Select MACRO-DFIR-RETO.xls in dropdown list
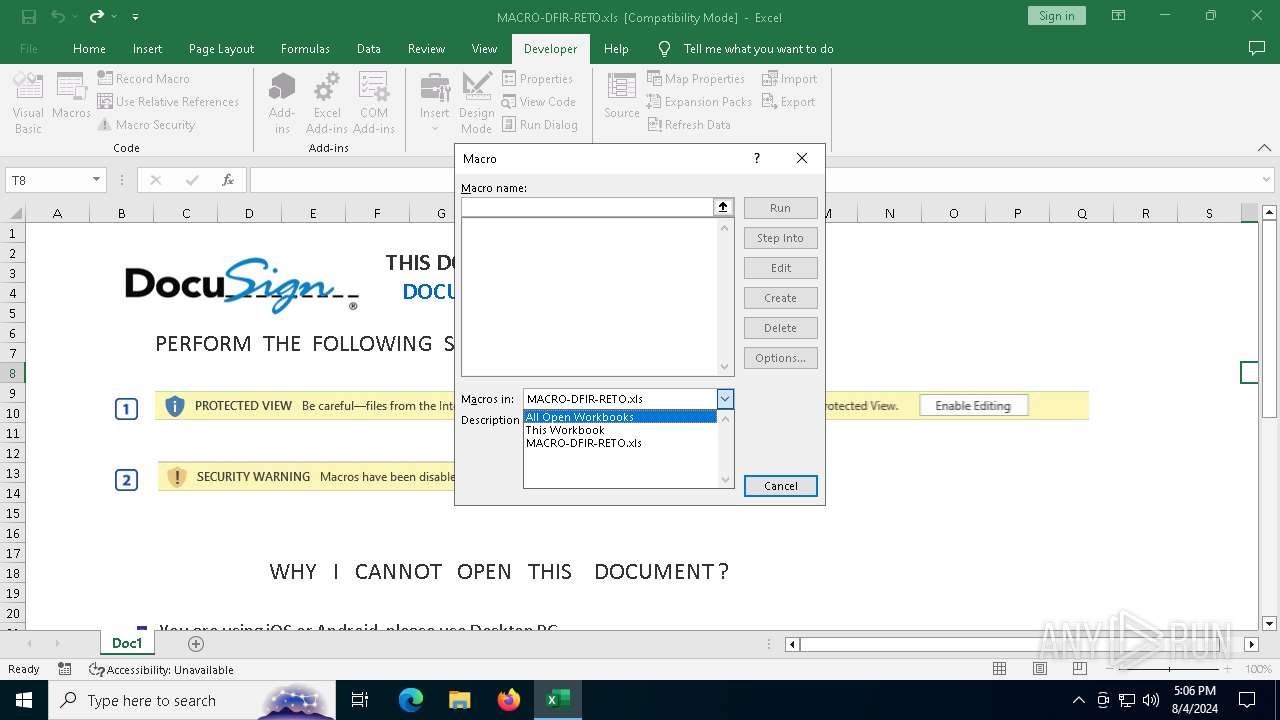This screenshot has width=1280, height=720. (620, 443)
